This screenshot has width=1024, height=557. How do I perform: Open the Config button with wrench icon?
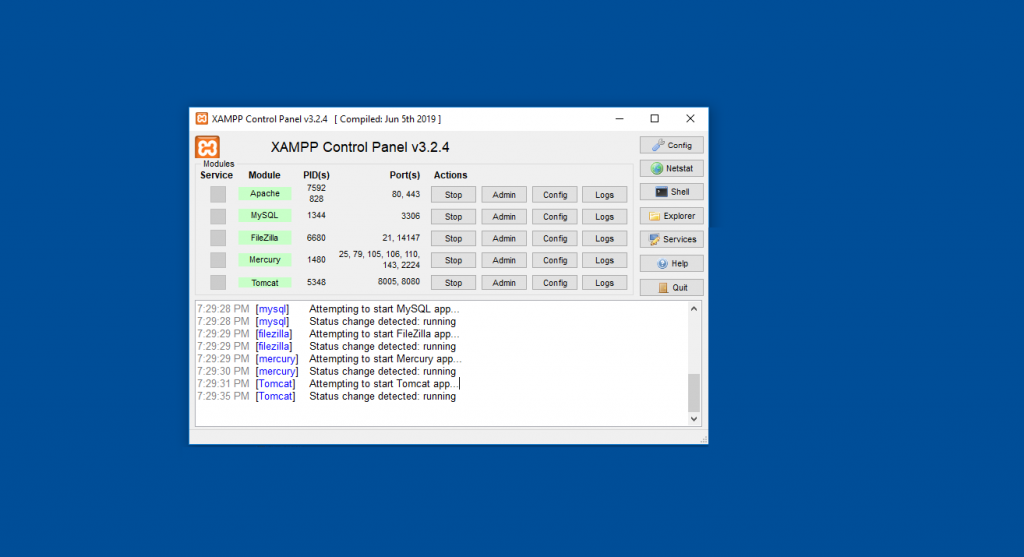671,145
